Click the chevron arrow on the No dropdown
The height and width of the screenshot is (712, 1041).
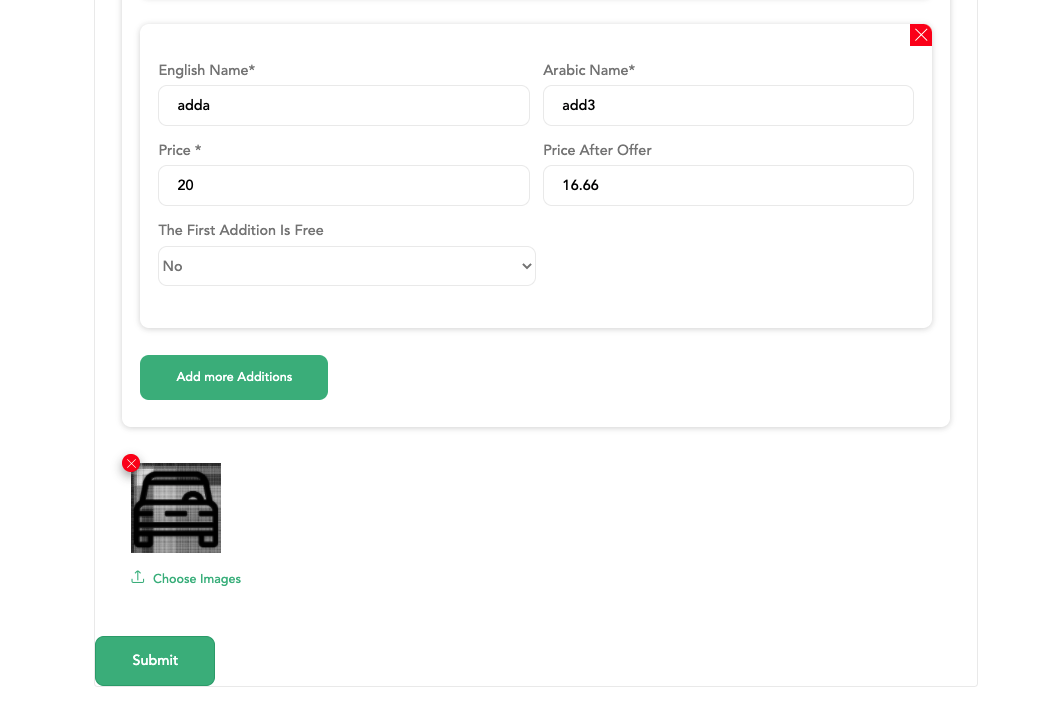pos(526,266)
